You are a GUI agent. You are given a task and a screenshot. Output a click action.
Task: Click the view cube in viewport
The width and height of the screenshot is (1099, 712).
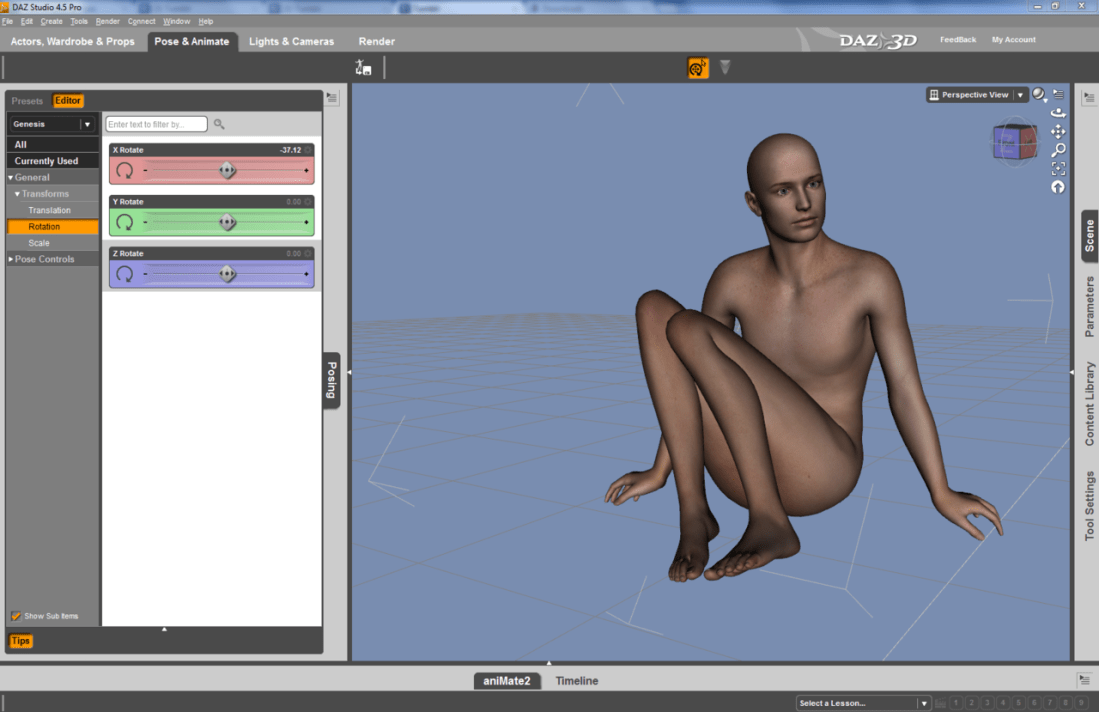click(x=1014, y=142)
